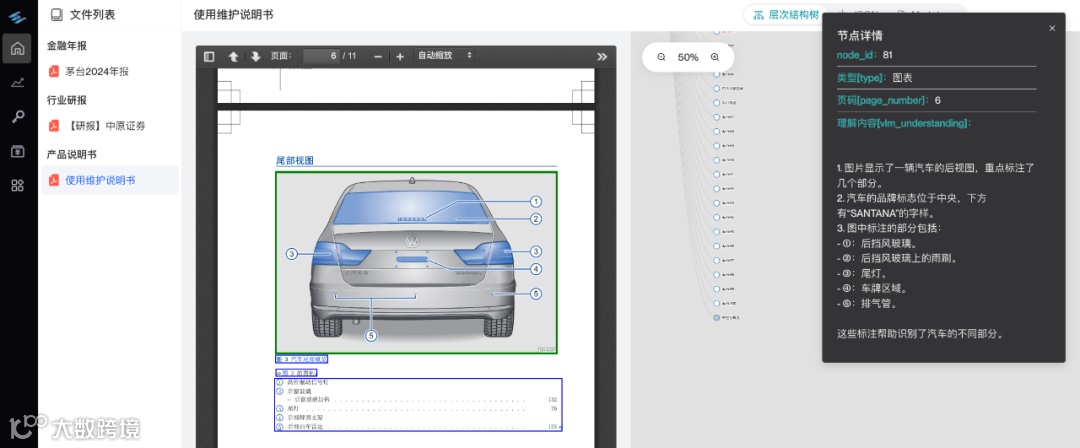Zoom in the PDF with plus button
This screenshot has height=448, width=1080.
399,57
